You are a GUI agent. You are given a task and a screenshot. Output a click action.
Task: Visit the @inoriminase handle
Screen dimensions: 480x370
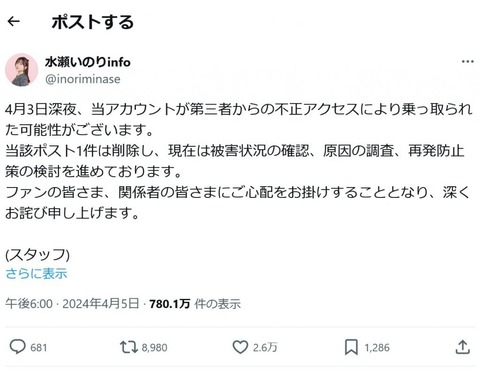click(83, 79)
